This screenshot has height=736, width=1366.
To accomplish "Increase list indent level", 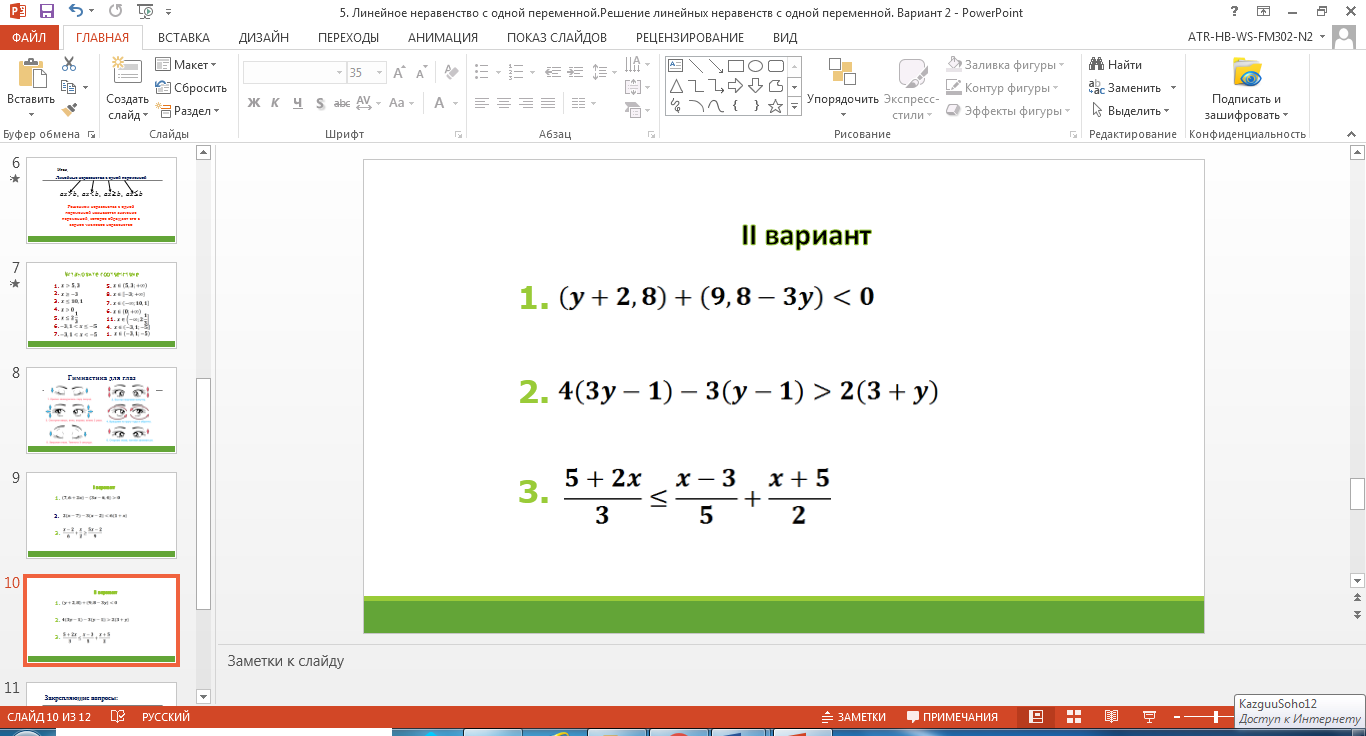I will pyautogui.click(x=574, y=73).
